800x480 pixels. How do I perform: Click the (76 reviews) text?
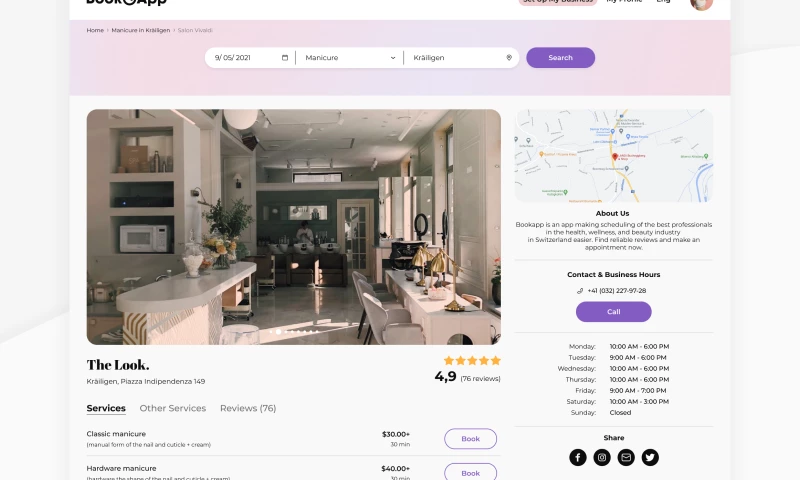coord(480,378)
